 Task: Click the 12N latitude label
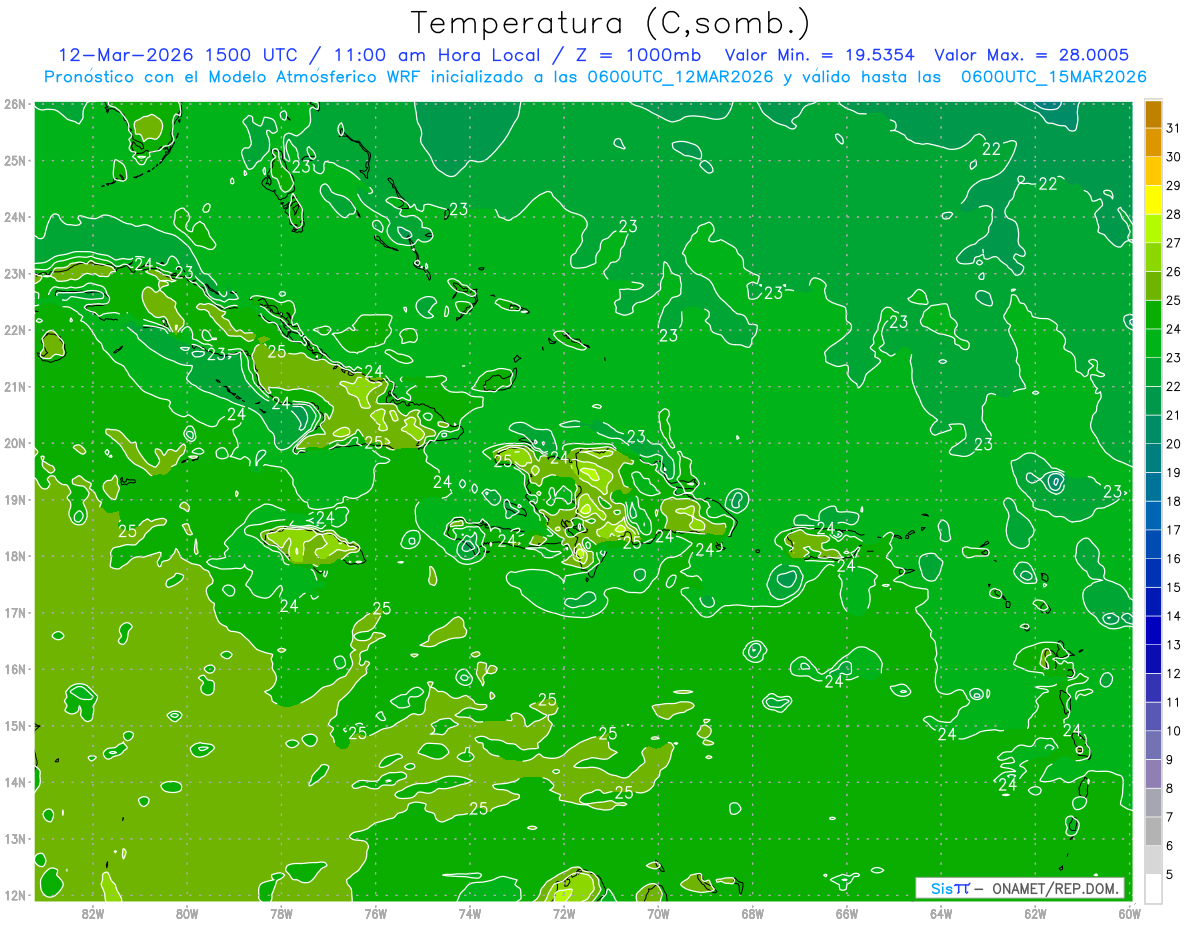(15, 895)
